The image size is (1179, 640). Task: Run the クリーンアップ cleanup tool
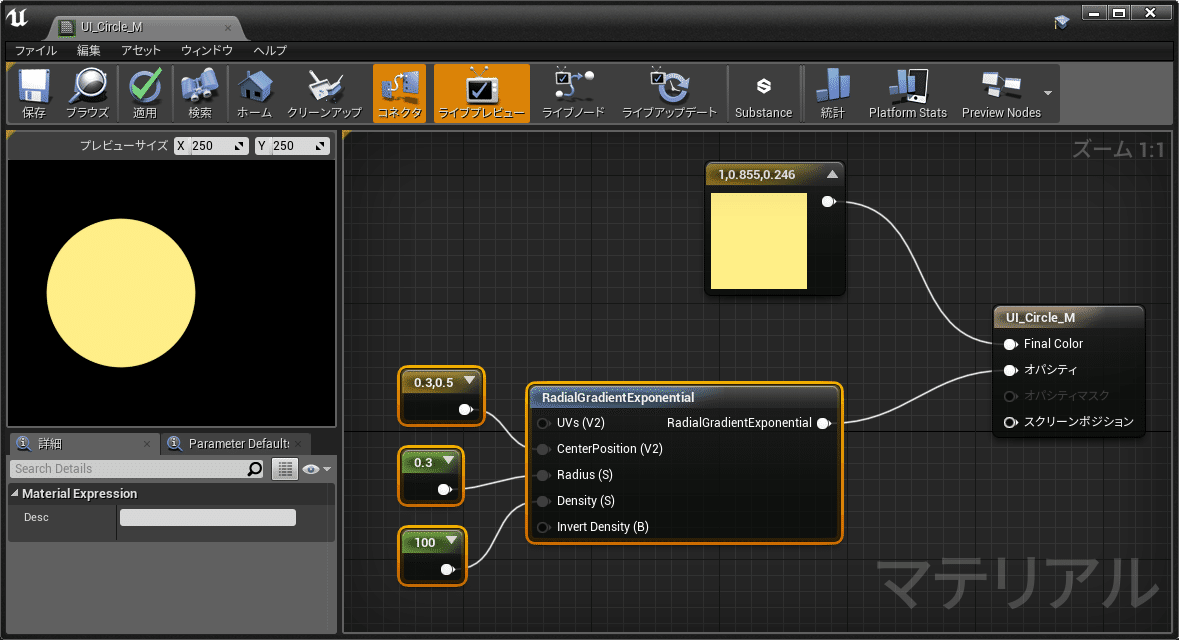(324, 93)
